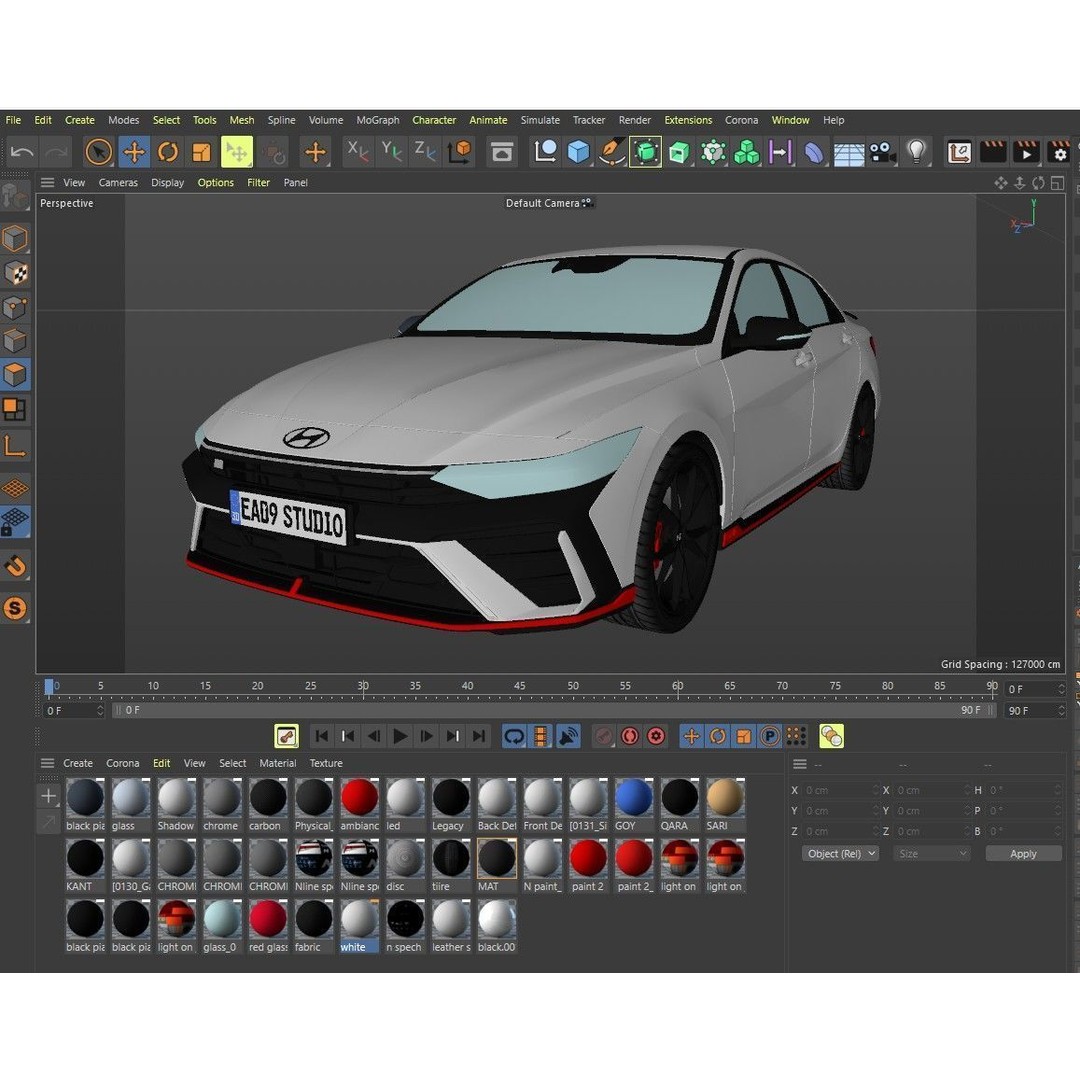Toggle sound during playback
The height and width of the screenshot is (1080, 1080).
click(568, 736)
